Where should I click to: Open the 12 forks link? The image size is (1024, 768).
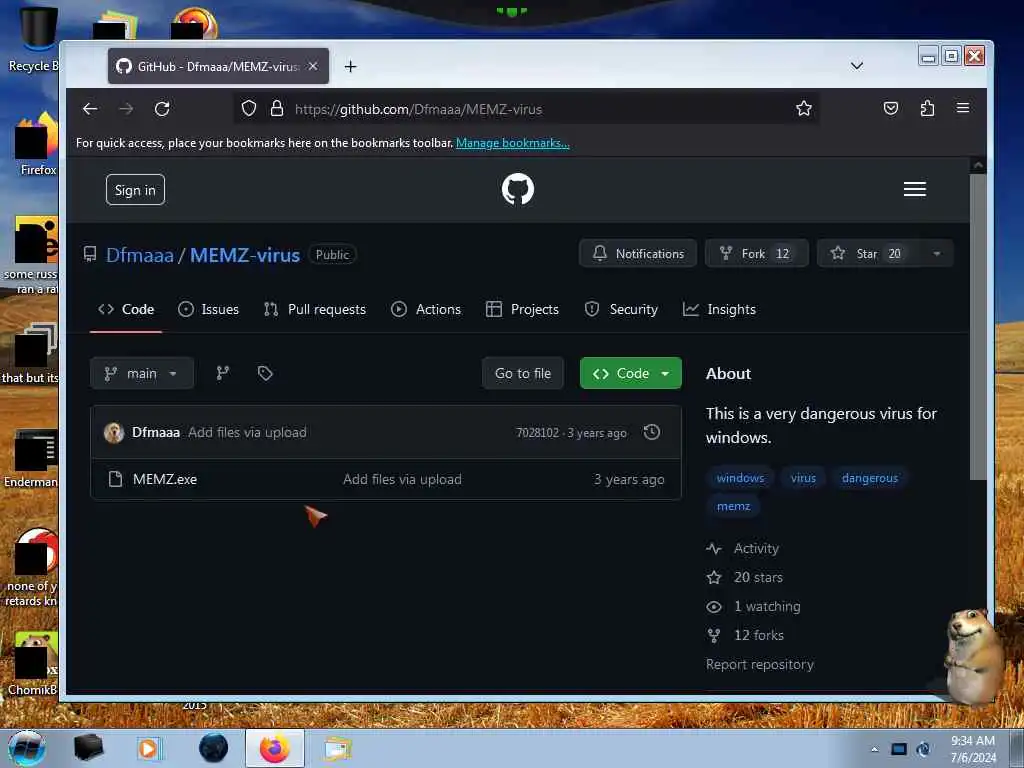click(x=745, y=635)
